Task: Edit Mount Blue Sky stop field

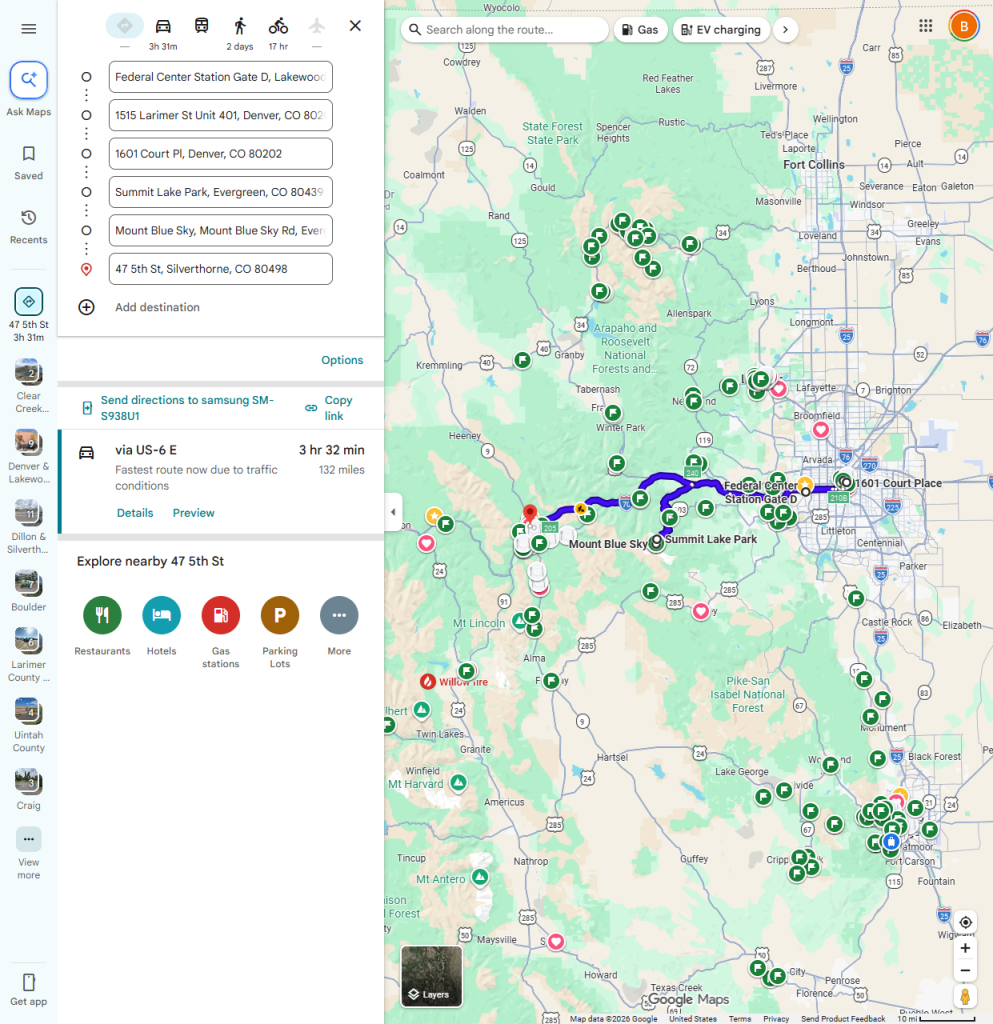Action: [221, 231]
